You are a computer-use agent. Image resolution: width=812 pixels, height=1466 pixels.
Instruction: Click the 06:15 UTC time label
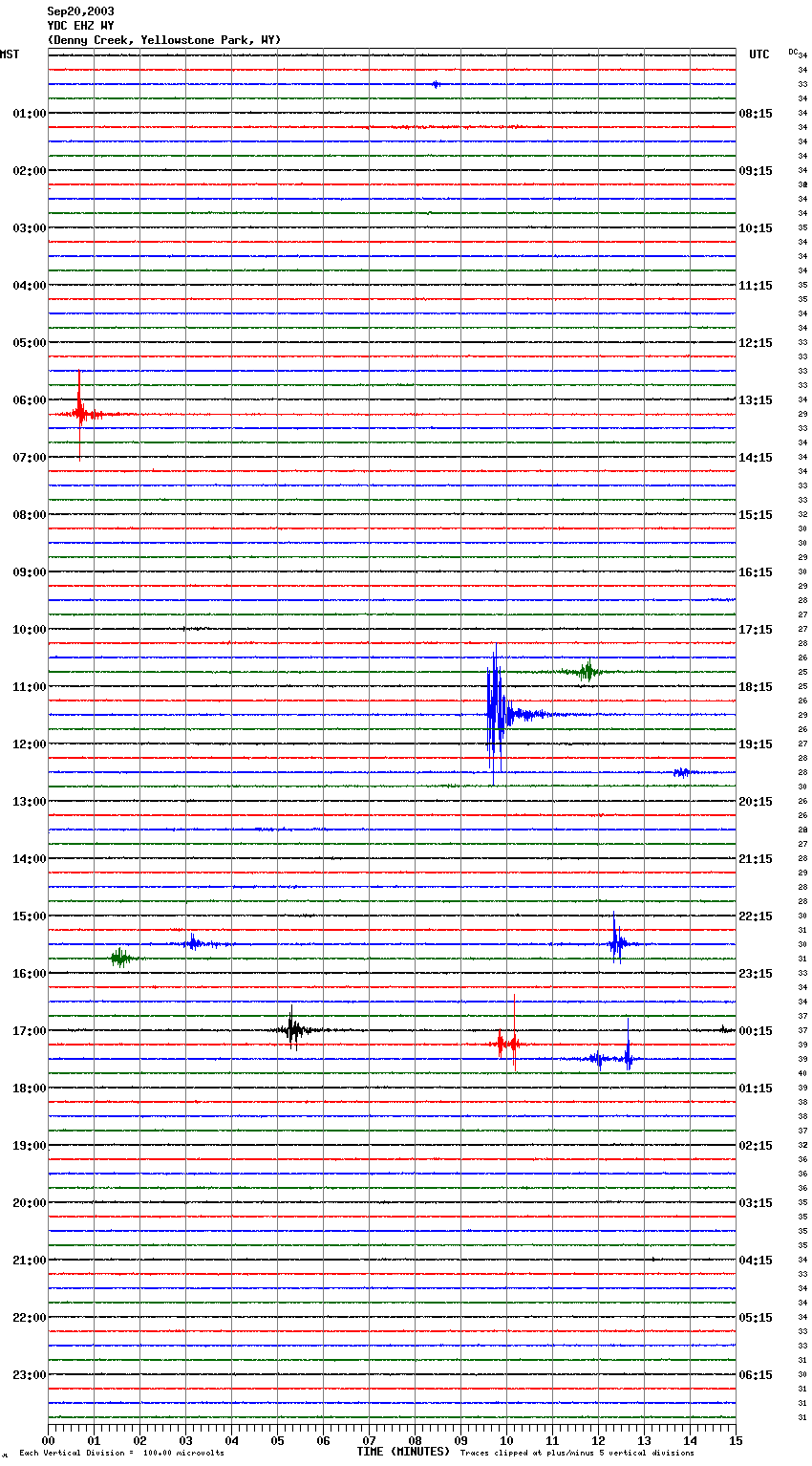[756, 1375]
